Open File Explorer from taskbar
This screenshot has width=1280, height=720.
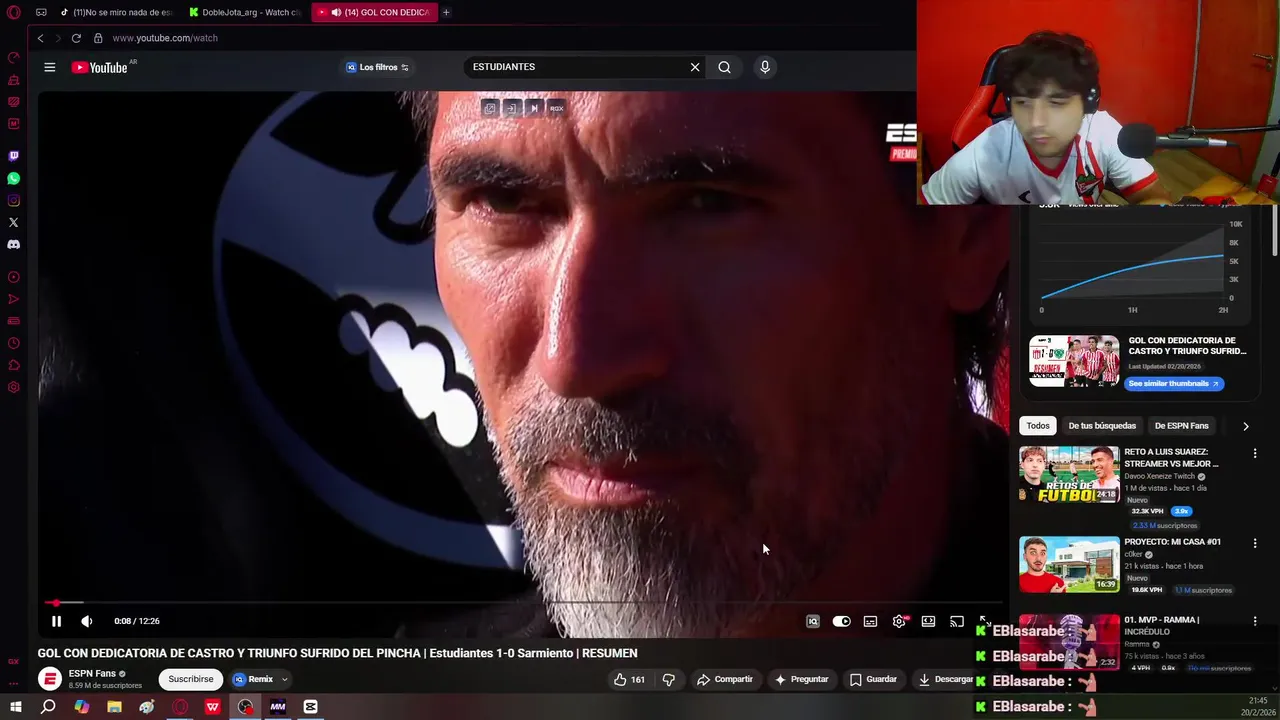click(x=114, y=707)
